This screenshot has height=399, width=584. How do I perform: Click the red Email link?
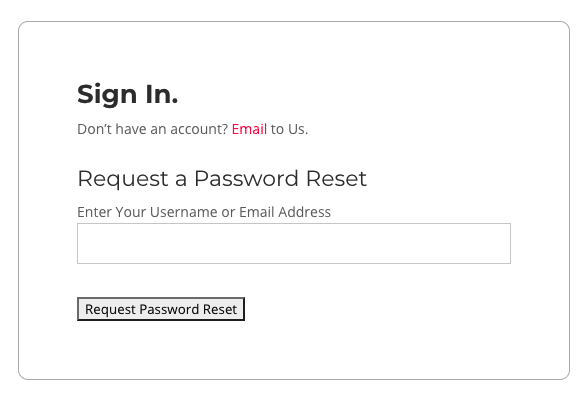pyautogui.click(x=249, y=129)
